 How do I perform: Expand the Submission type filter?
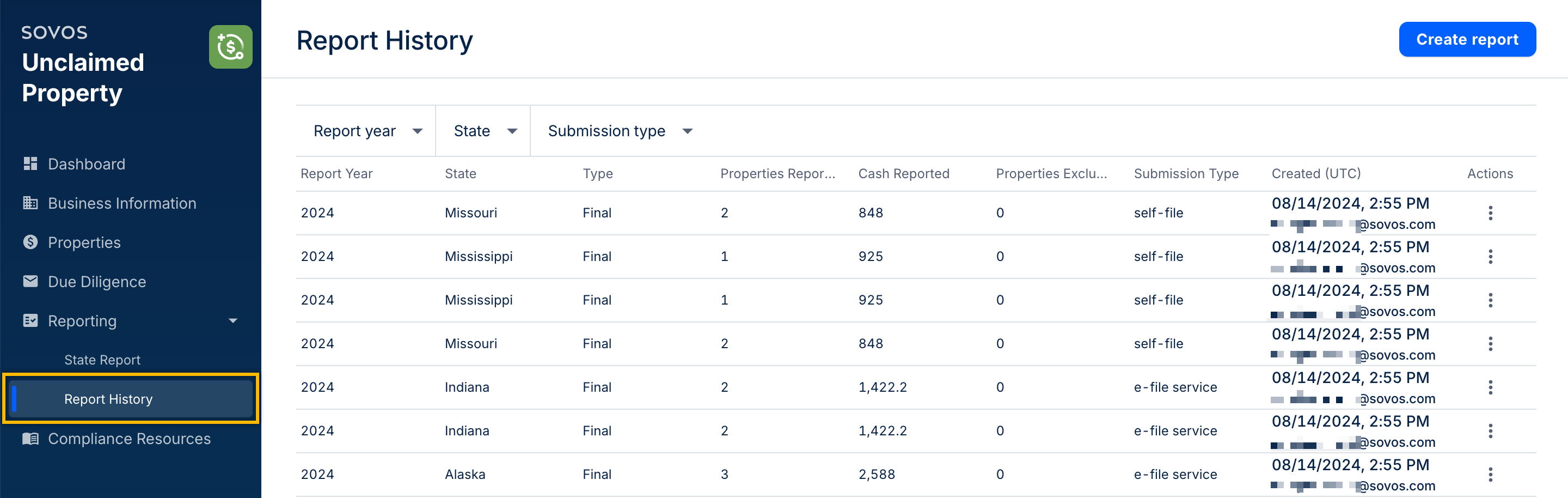(620, 131)
